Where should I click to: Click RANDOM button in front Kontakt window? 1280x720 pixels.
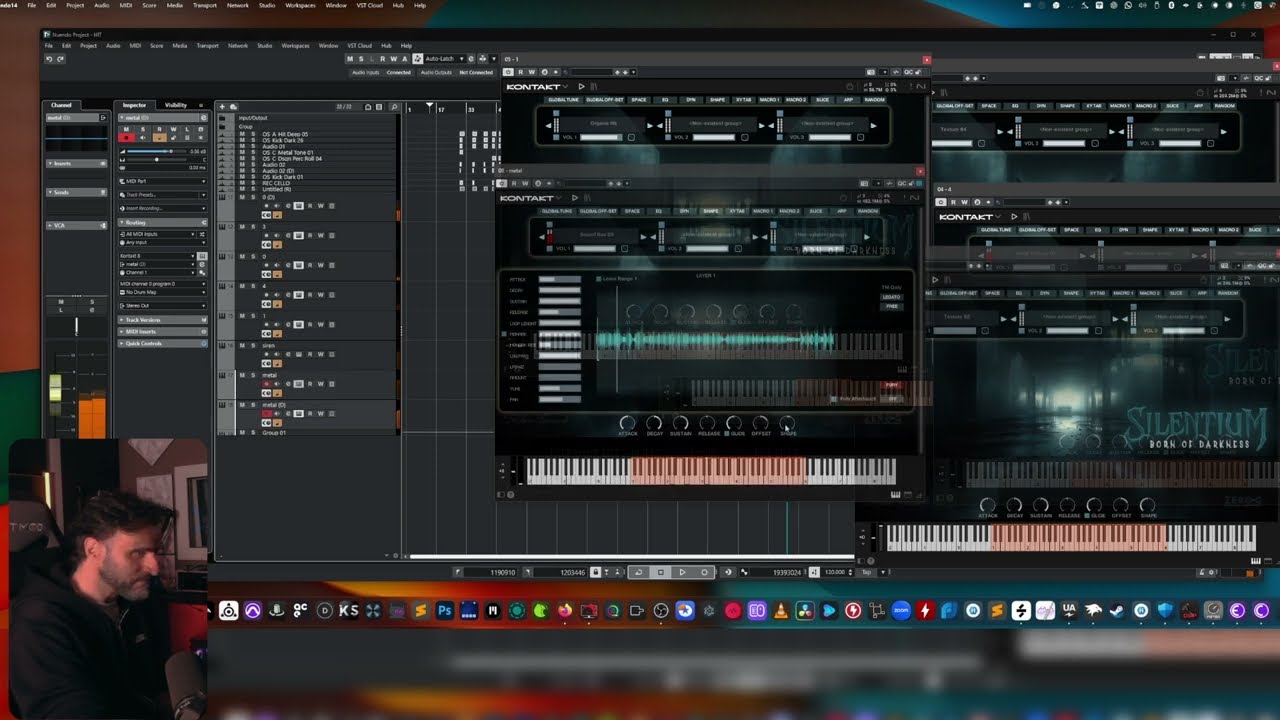click(867, 211)
